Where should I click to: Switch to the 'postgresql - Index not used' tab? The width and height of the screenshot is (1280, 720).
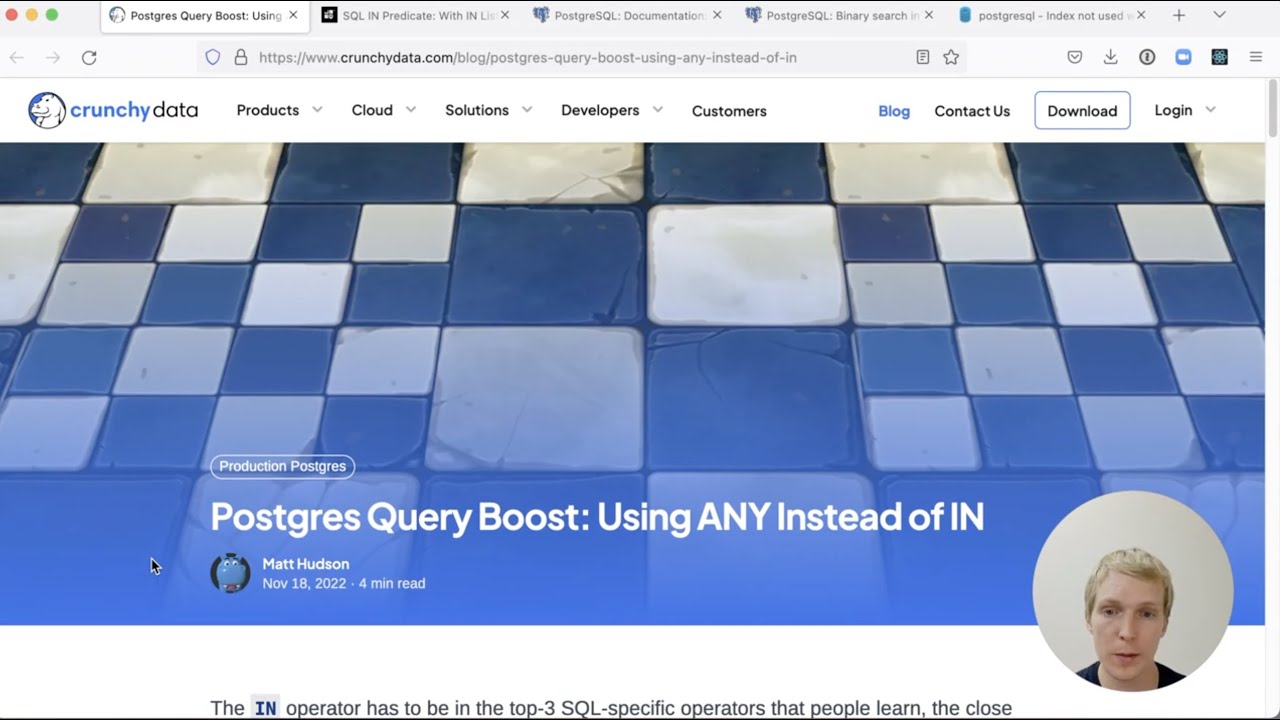[x=1050, y=15]
